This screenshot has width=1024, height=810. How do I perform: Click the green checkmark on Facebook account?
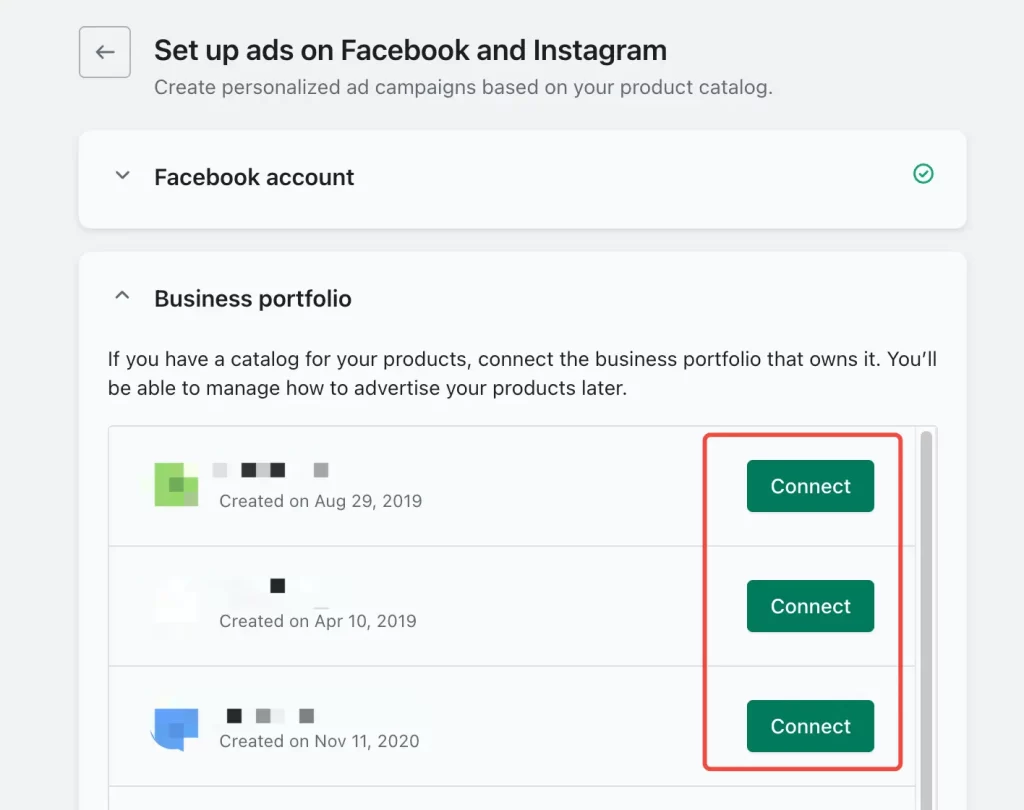[923, 174]
